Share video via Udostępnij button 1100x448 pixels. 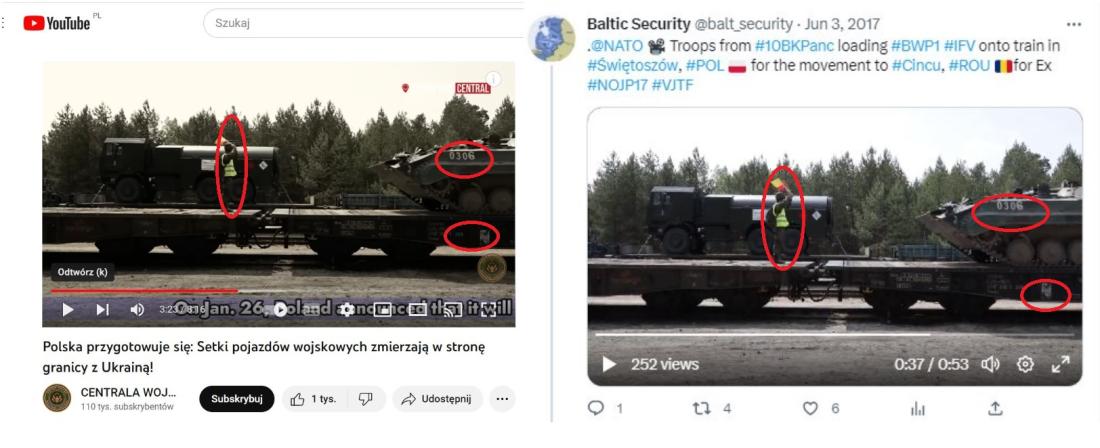[x=437, y=399]
